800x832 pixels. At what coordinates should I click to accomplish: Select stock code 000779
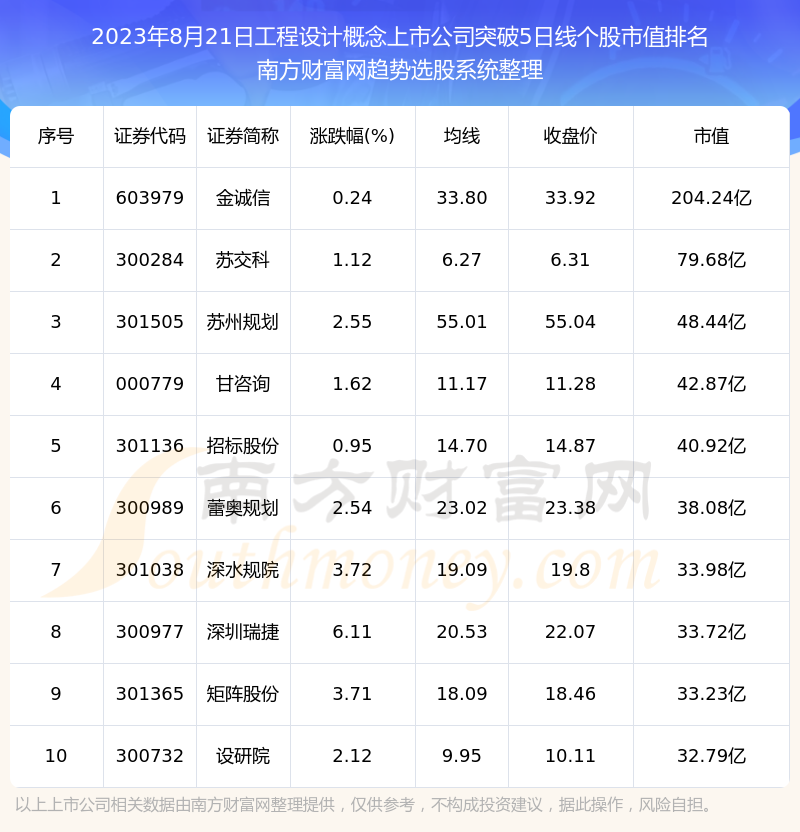coord(150,384)
